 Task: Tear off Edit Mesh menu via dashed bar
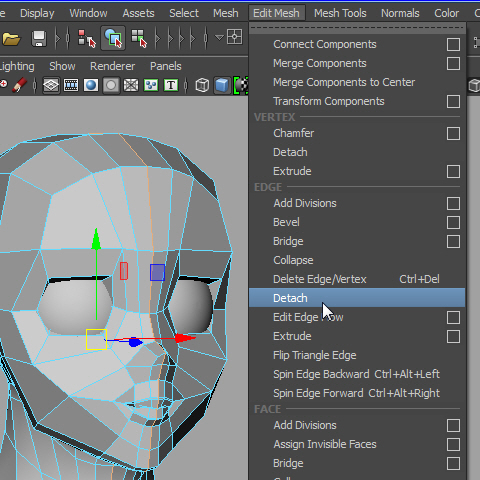[357, 28]
